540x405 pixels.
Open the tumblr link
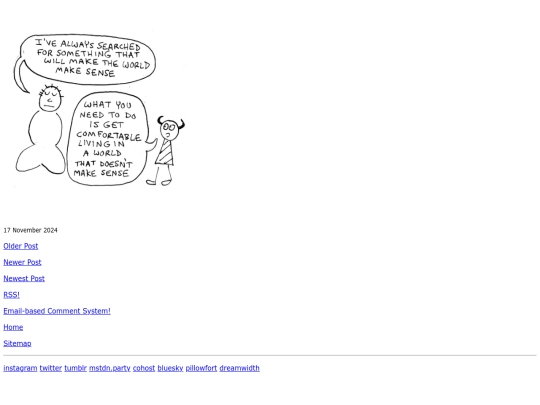point(75,368)
